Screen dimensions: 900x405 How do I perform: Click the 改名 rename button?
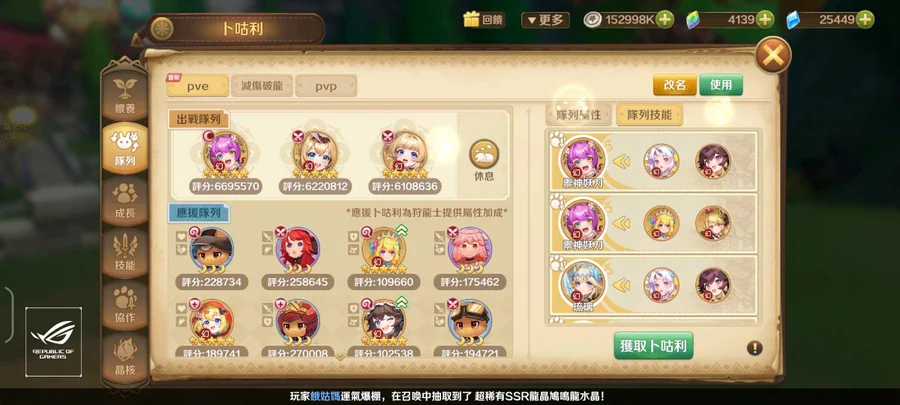click(675, 85)
